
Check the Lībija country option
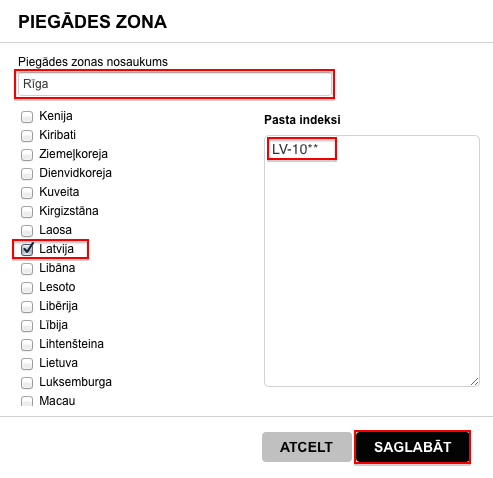tap(27, 326)
